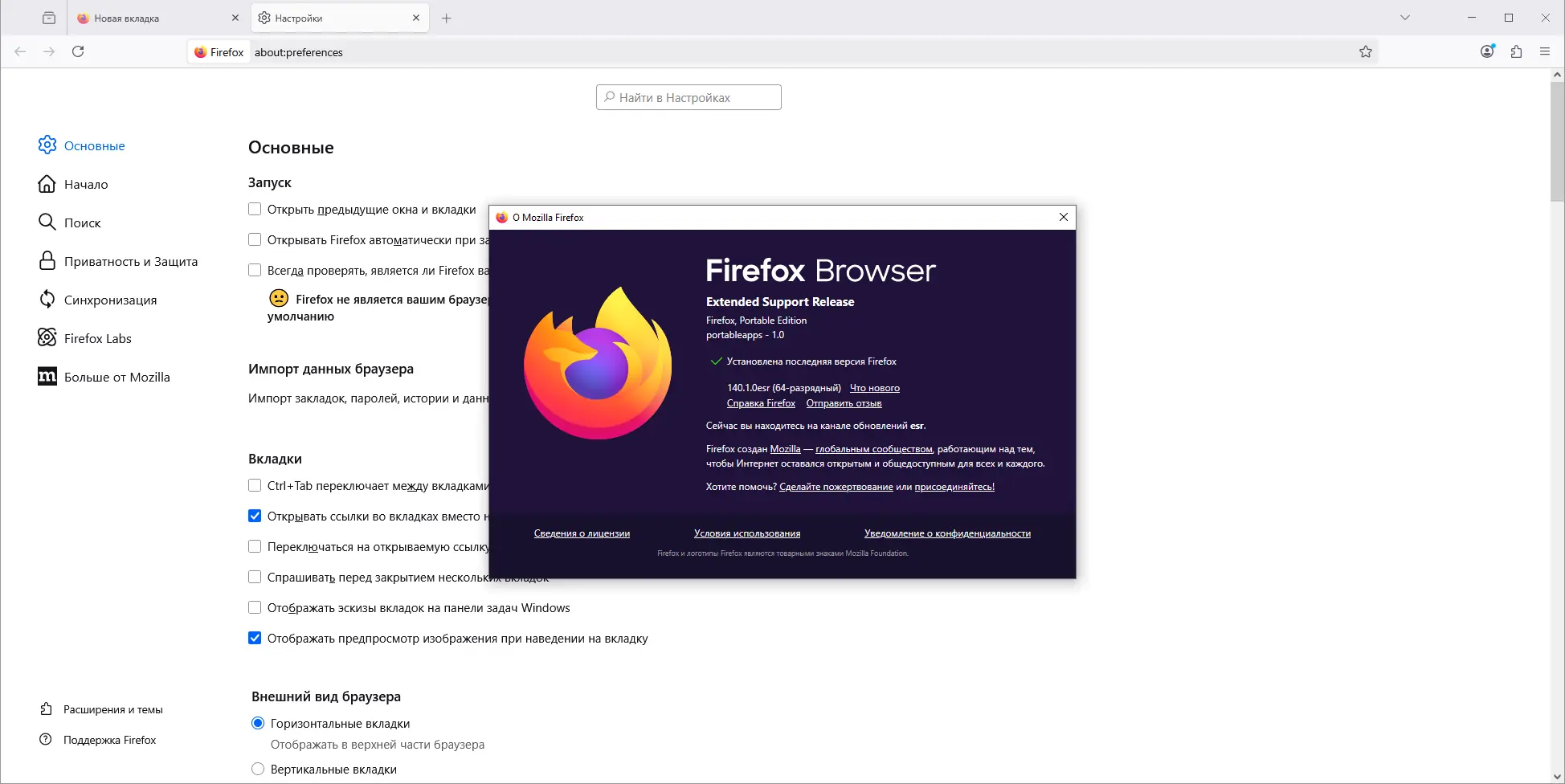
Task: Click the vertical scrollbar thumb
Action: 1558,141
